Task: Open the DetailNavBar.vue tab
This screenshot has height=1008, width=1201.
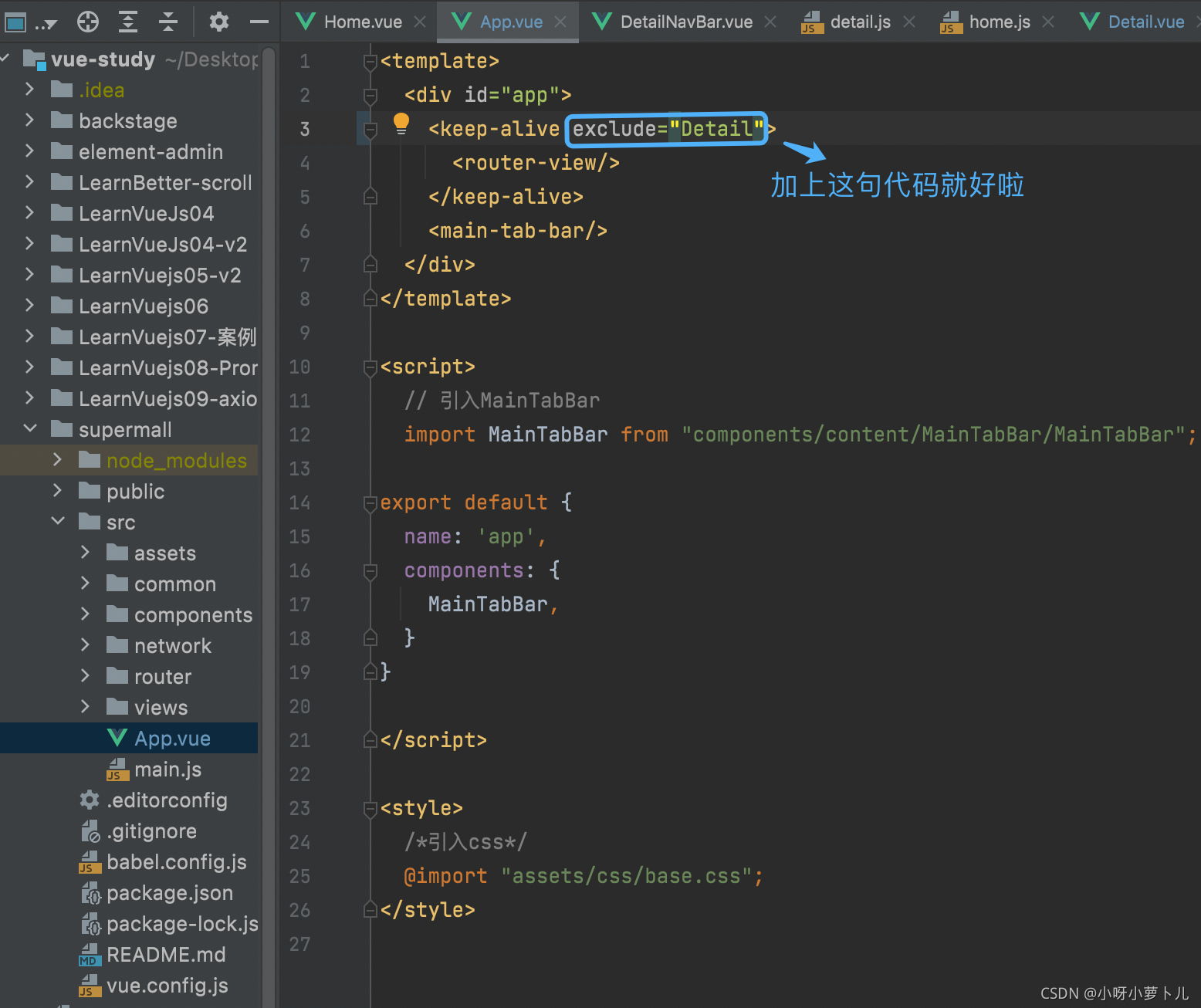Action: (x=686, y=22)
